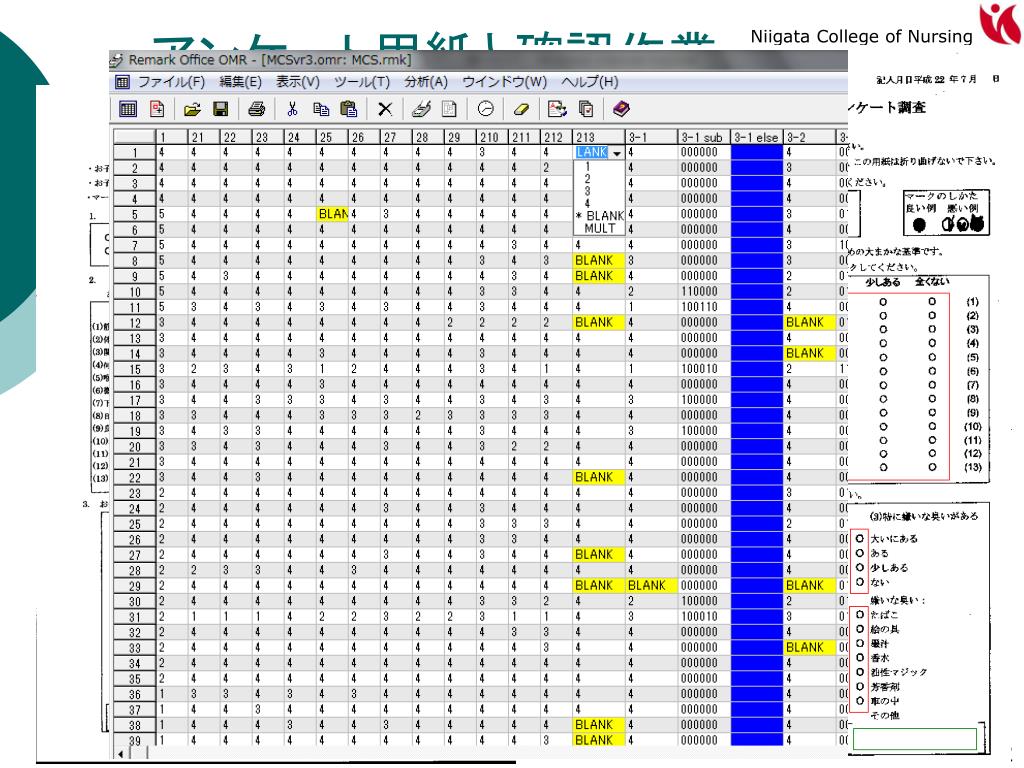The width and height of the screenshot is (1024, 768).
Task: Delete with the black X toolbar icon
Action: [x=385, y=109]
